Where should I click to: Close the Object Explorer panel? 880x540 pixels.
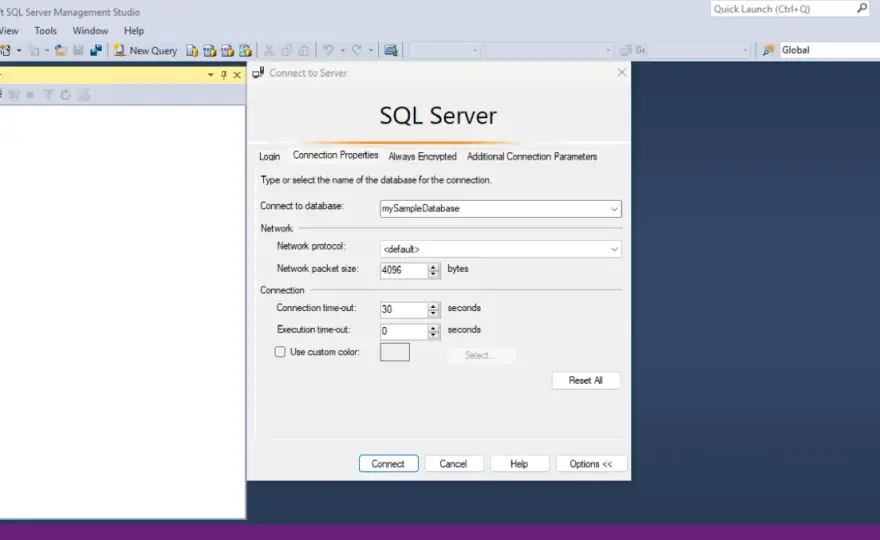click(237, 75)
